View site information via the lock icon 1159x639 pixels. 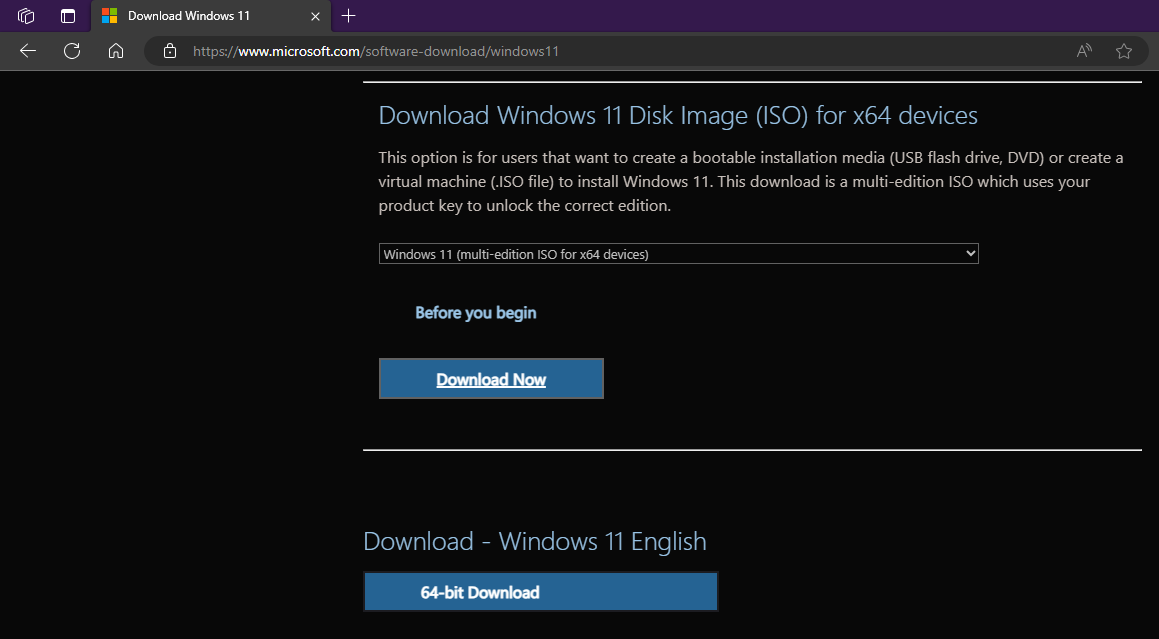(x=170, y=51)
